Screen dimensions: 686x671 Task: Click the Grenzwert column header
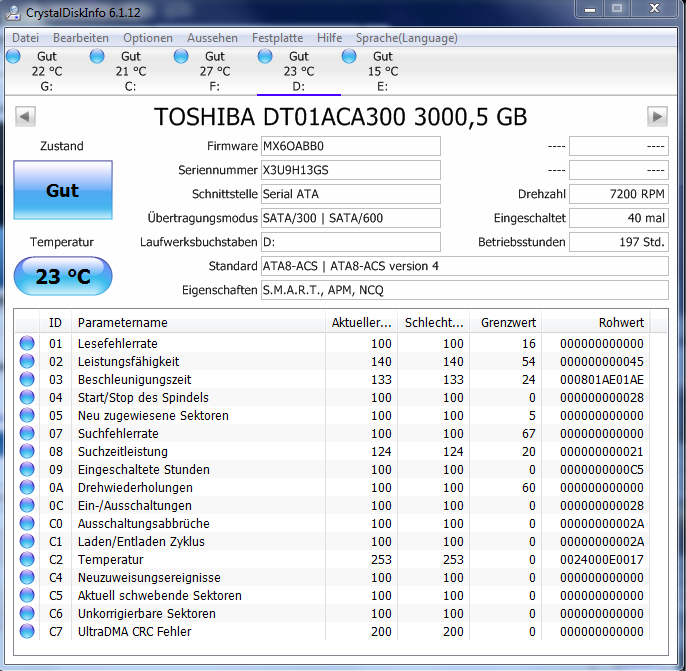coord(506,323)
